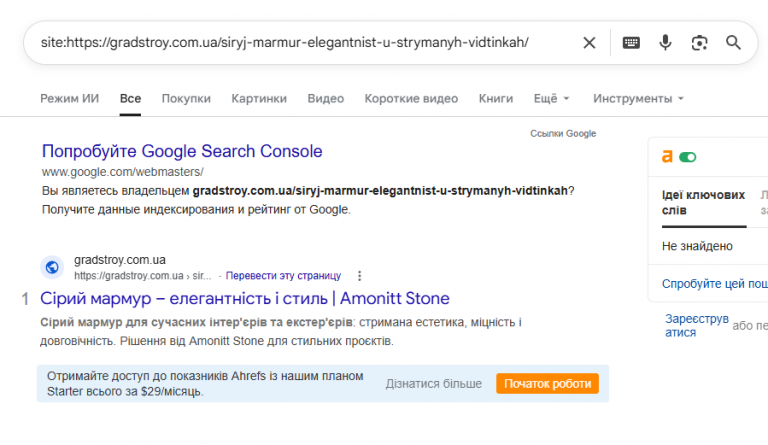Open the Сірий мармур Amonitt Stone result title
The image size is (768, 445).
tap(245, 298)
